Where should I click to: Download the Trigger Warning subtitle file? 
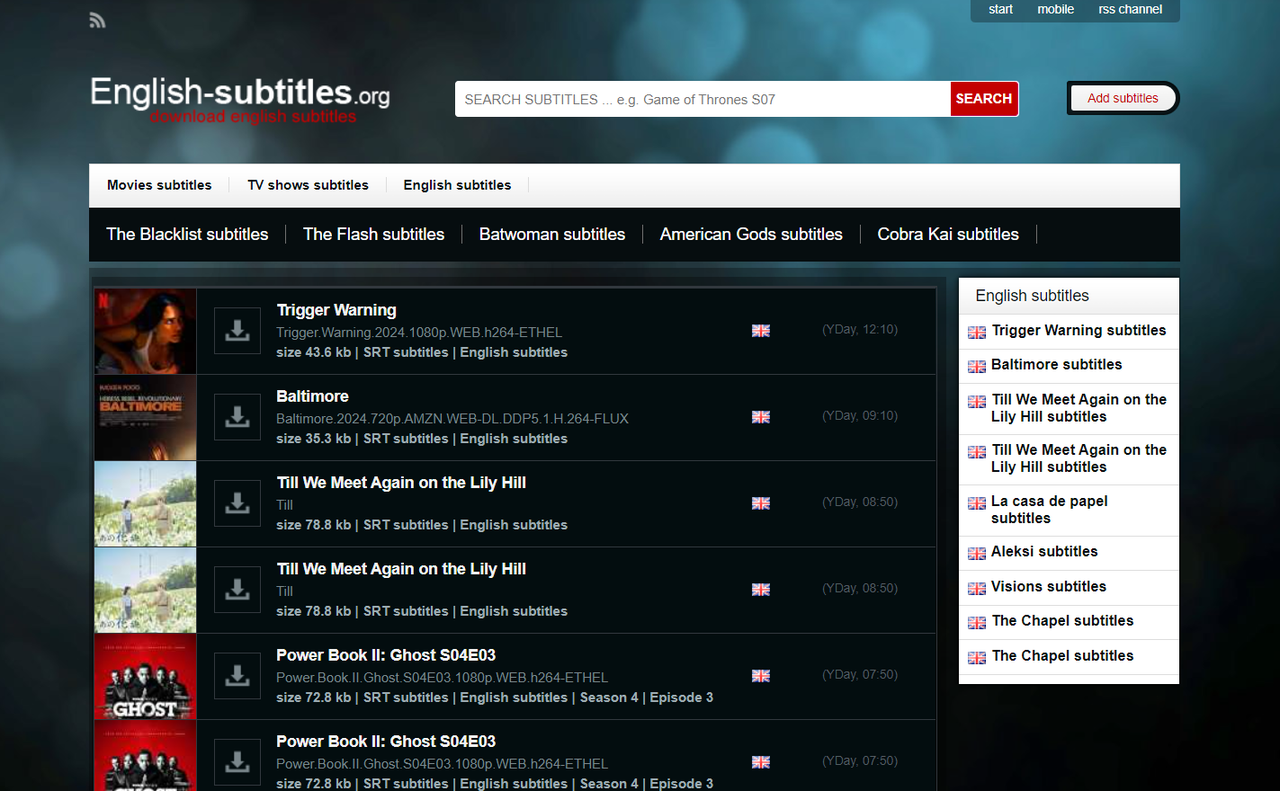click(x=237, y=330)
